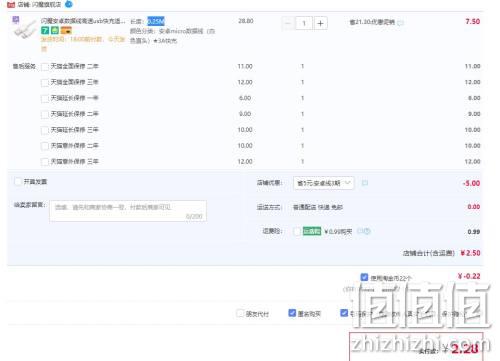The image size is (500, 361).
Task: Click the plus icon to increase quantity
Action: [320, 23]
